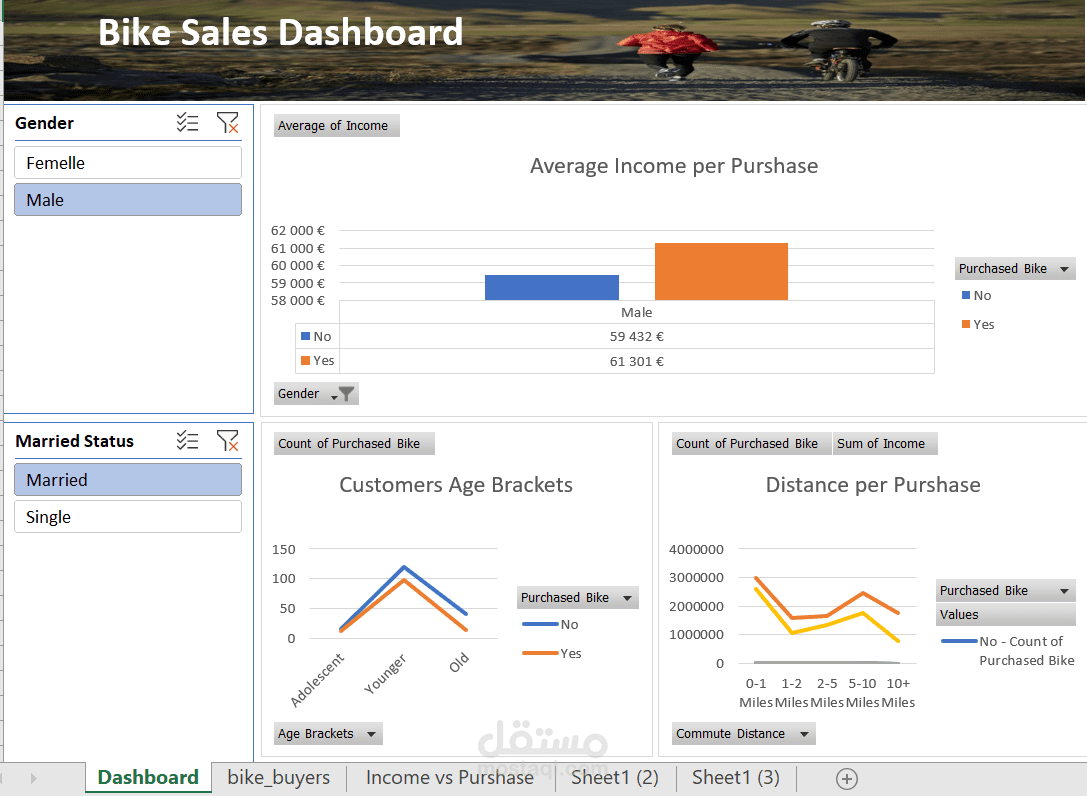Clear the Gender slicer filter
Screen dimensions: 1087x796
pos(228,122)
